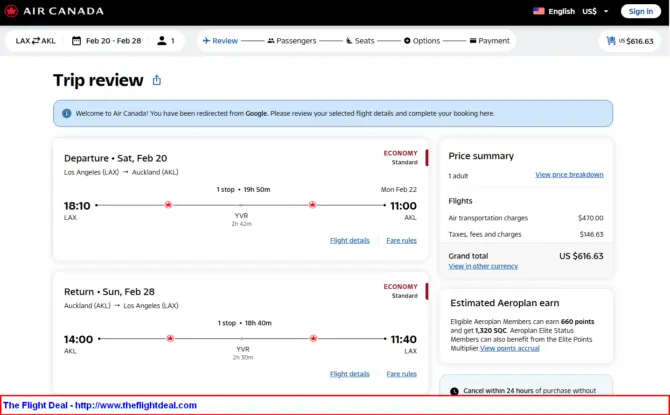The width and height of the screenshot is (670, 415).
Task: Click the Departure Sat, Feb 20 heading
Action: coord(115,158)
